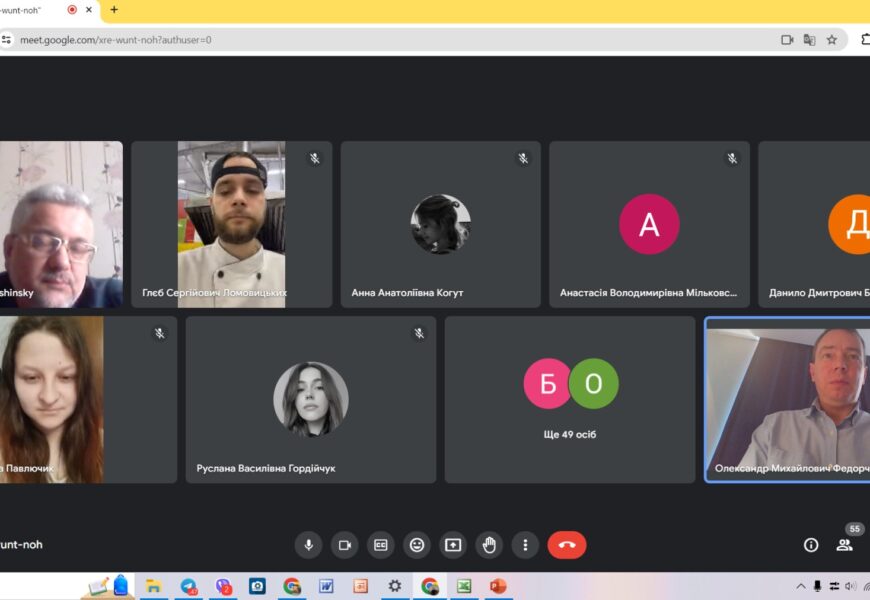Image resolution: width=870 pixels, height=600 pixels.
Task: Turn off the camera in Meet
Action: click(345, 545)
